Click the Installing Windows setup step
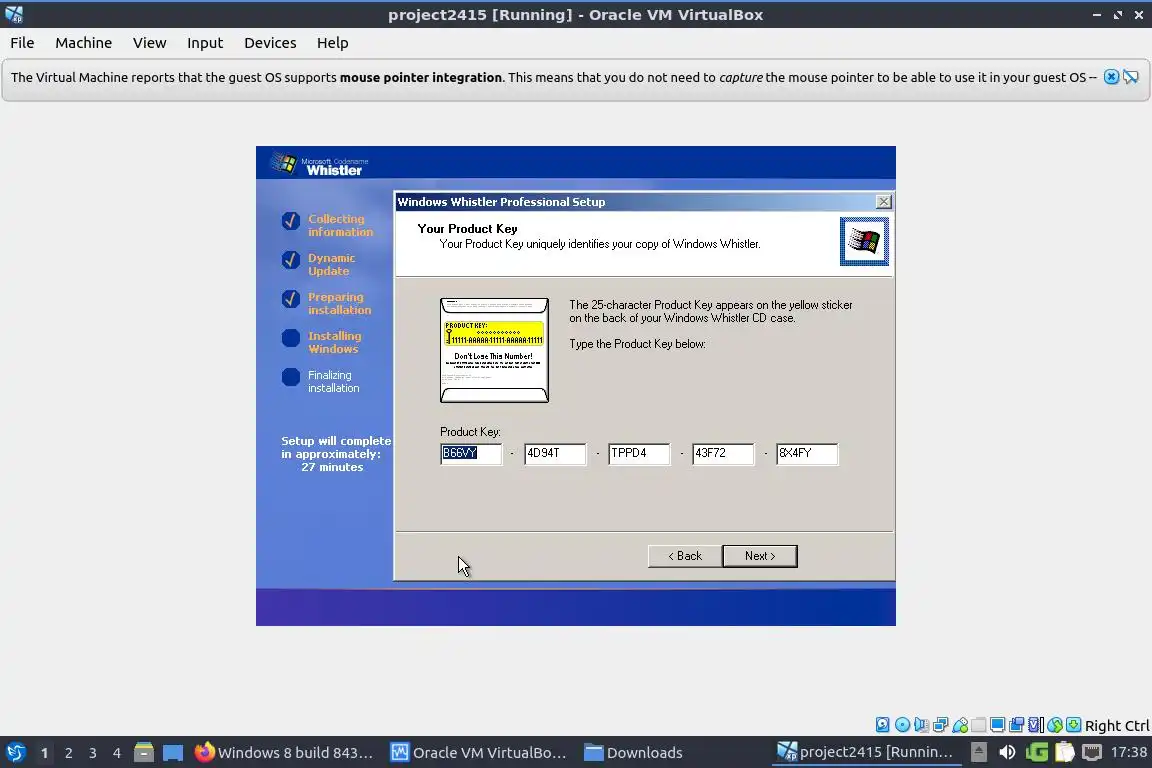Viewport: 1152px width, 768px height. point(334,342)
